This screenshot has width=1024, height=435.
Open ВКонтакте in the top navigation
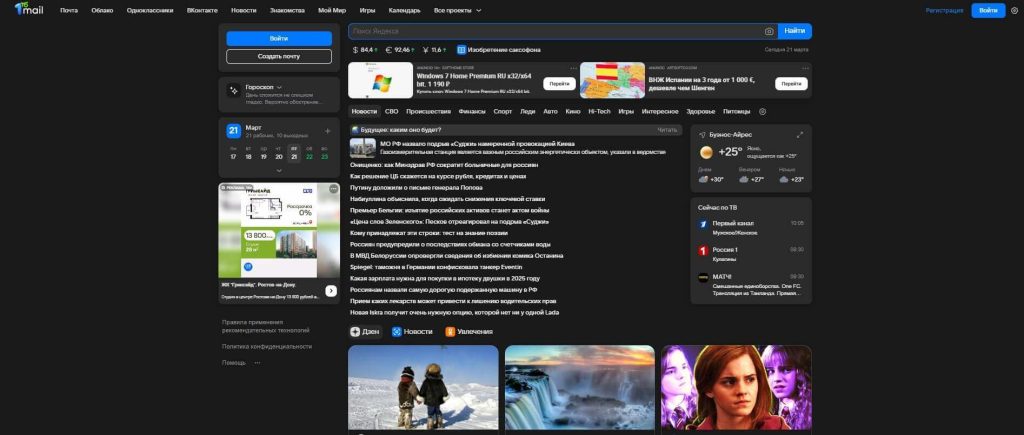202,10
